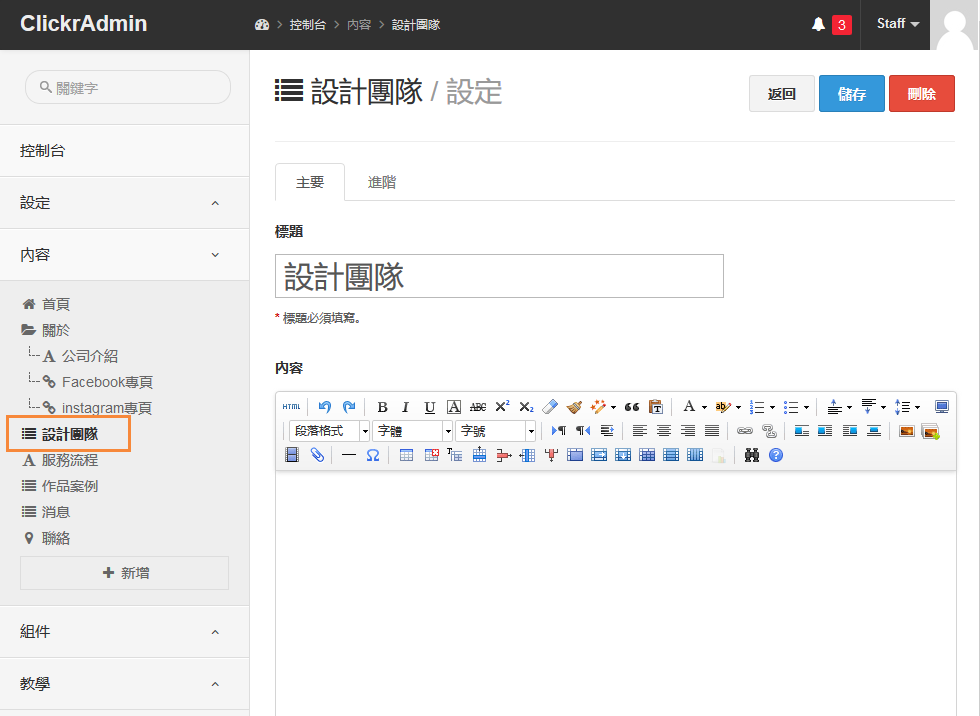980x716 pixels.
Task: Click 控制台 breadcrumb link
Action: click(308, 25)
